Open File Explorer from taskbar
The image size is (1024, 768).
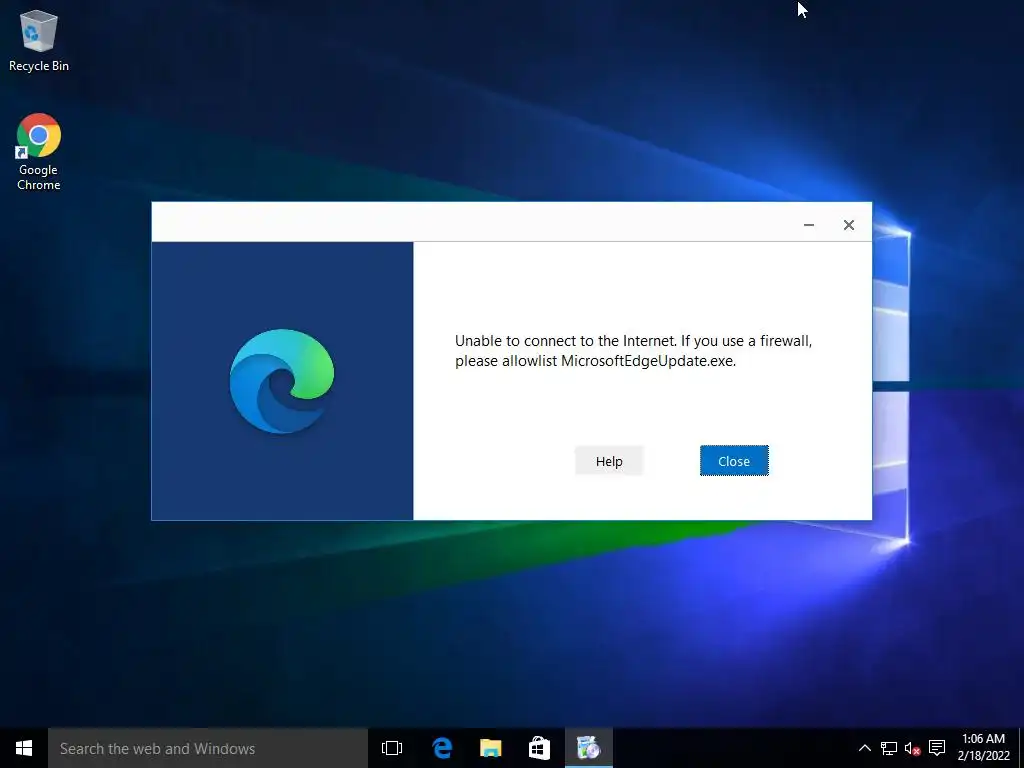pos(490,748)
